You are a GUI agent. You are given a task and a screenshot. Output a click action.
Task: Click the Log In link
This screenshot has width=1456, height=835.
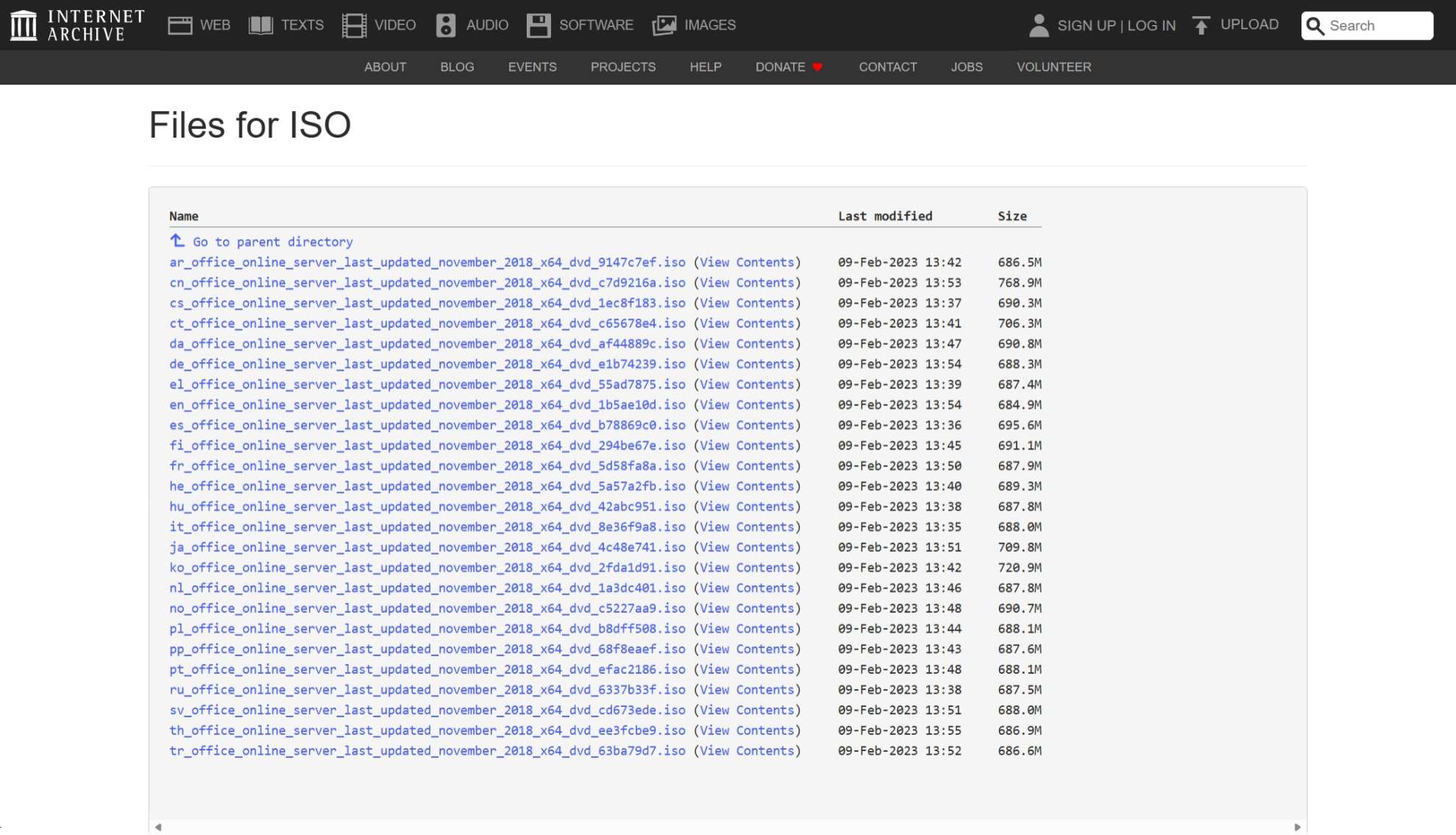1151,26
